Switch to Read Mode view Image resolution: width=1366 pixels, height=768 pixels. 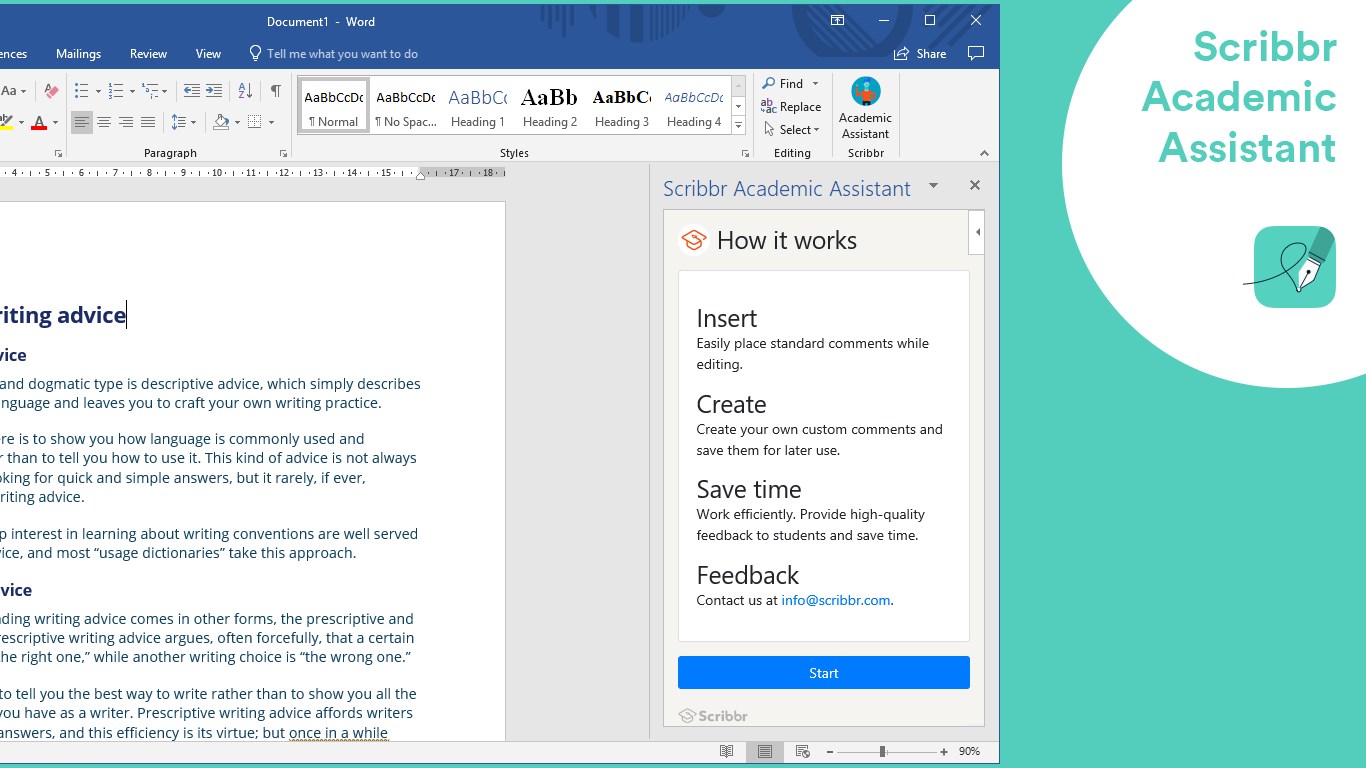point(727,751)
